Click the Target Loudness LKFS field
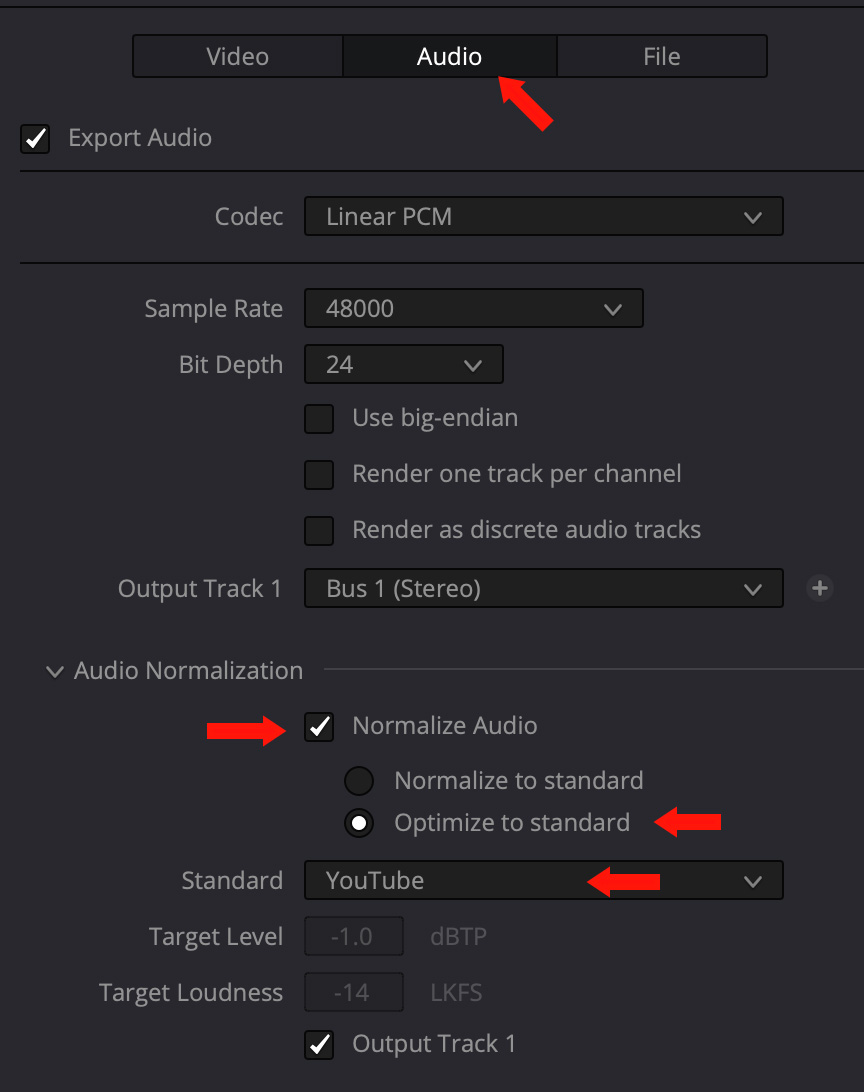Viewport: 864px width, 1092px height. click(354, 993)
